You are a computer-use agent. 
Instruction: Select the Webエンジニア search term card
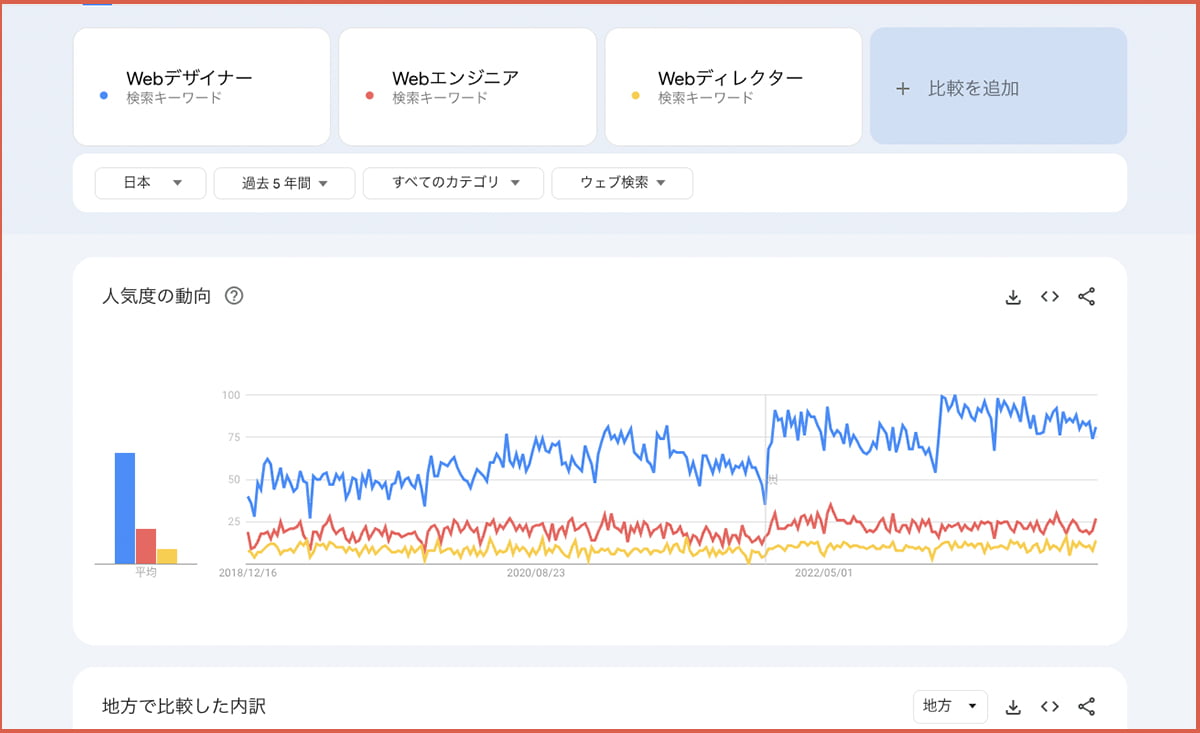467,86
